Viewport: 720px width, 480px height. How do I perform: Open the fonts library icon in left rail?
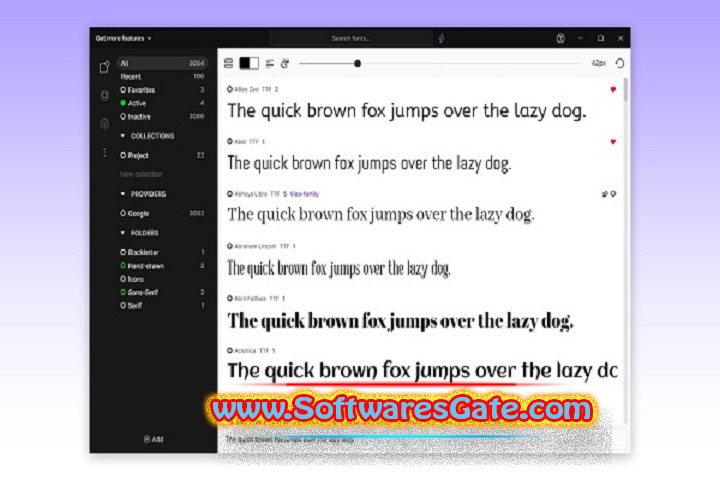click(105, 67)
